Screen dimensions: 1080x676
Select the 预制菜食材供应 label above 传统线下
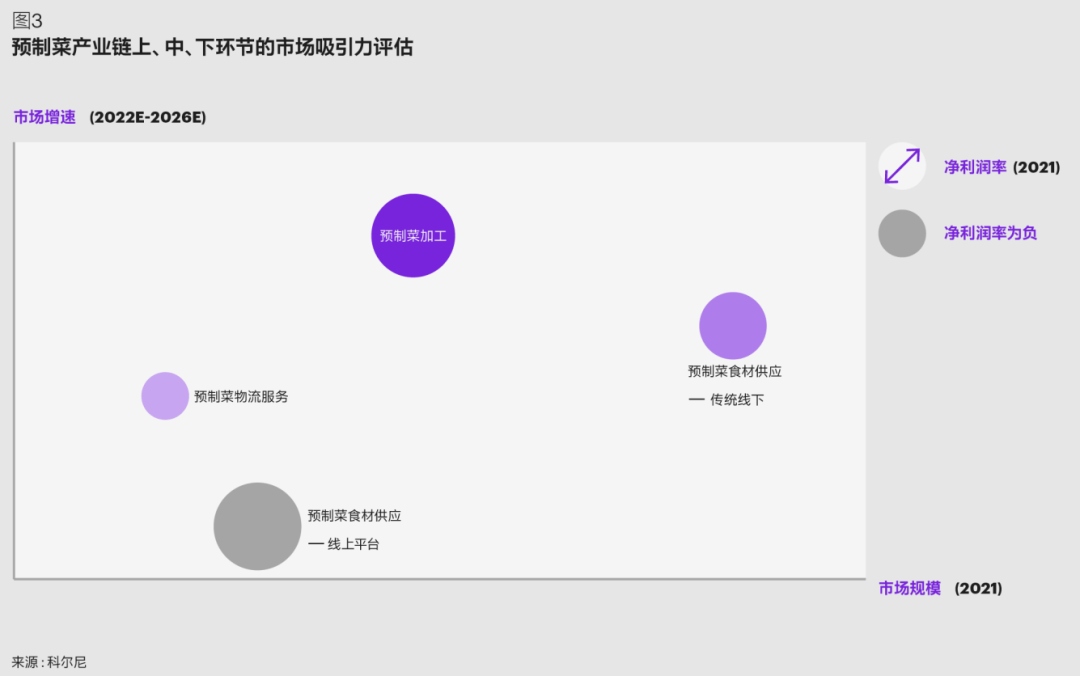pos(734,371)
